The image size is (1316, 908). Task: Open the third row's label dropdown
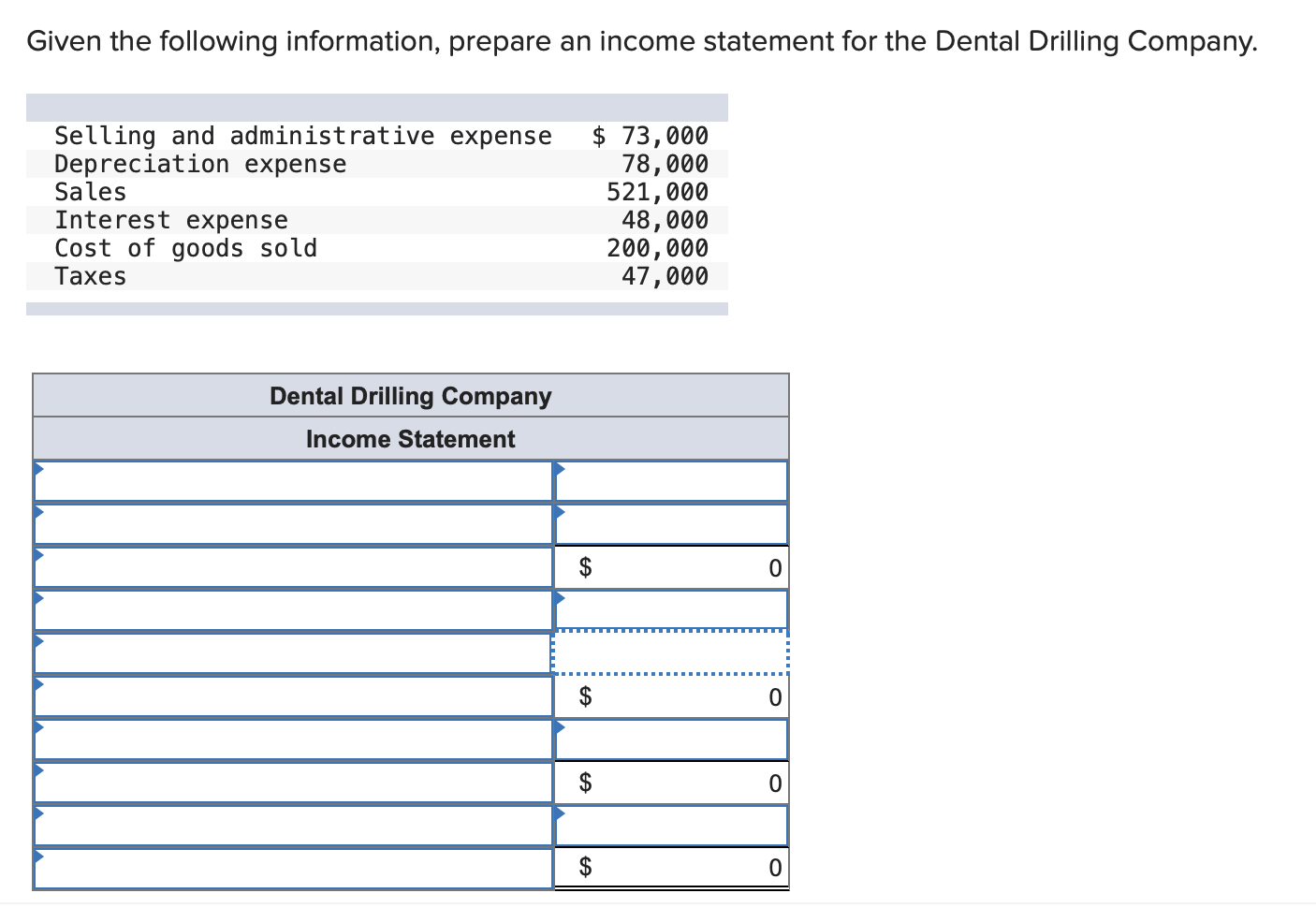coord(293,567)
